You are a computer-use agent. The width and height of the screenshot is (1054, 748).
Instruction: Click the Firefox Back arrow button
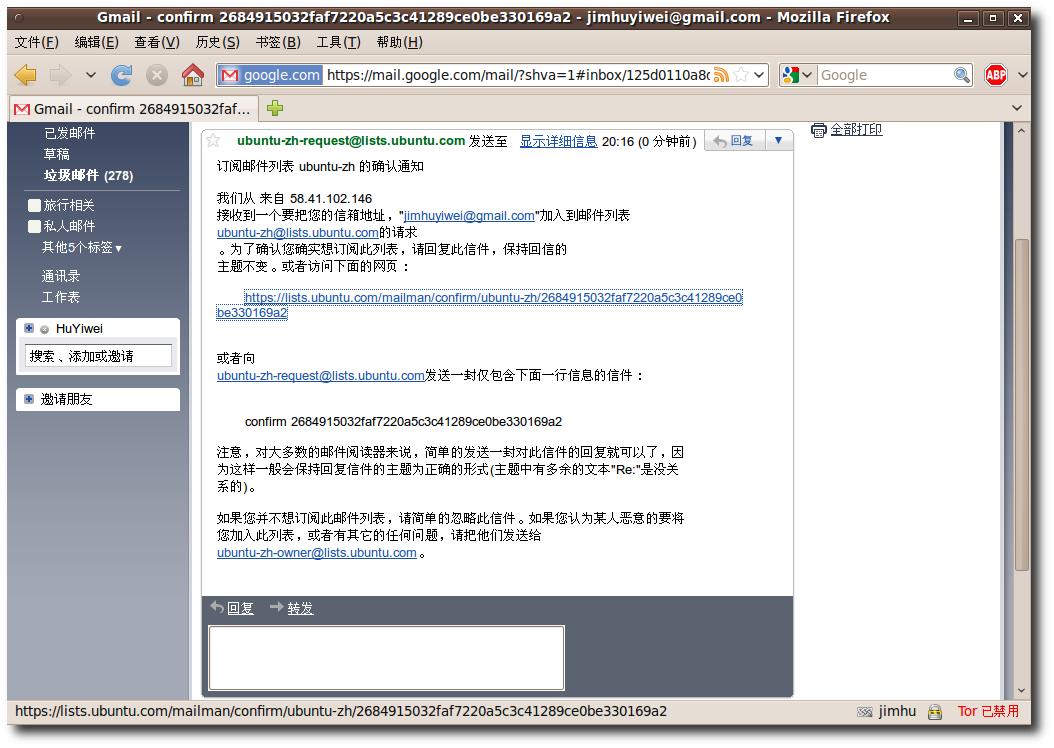coord(26,75)
